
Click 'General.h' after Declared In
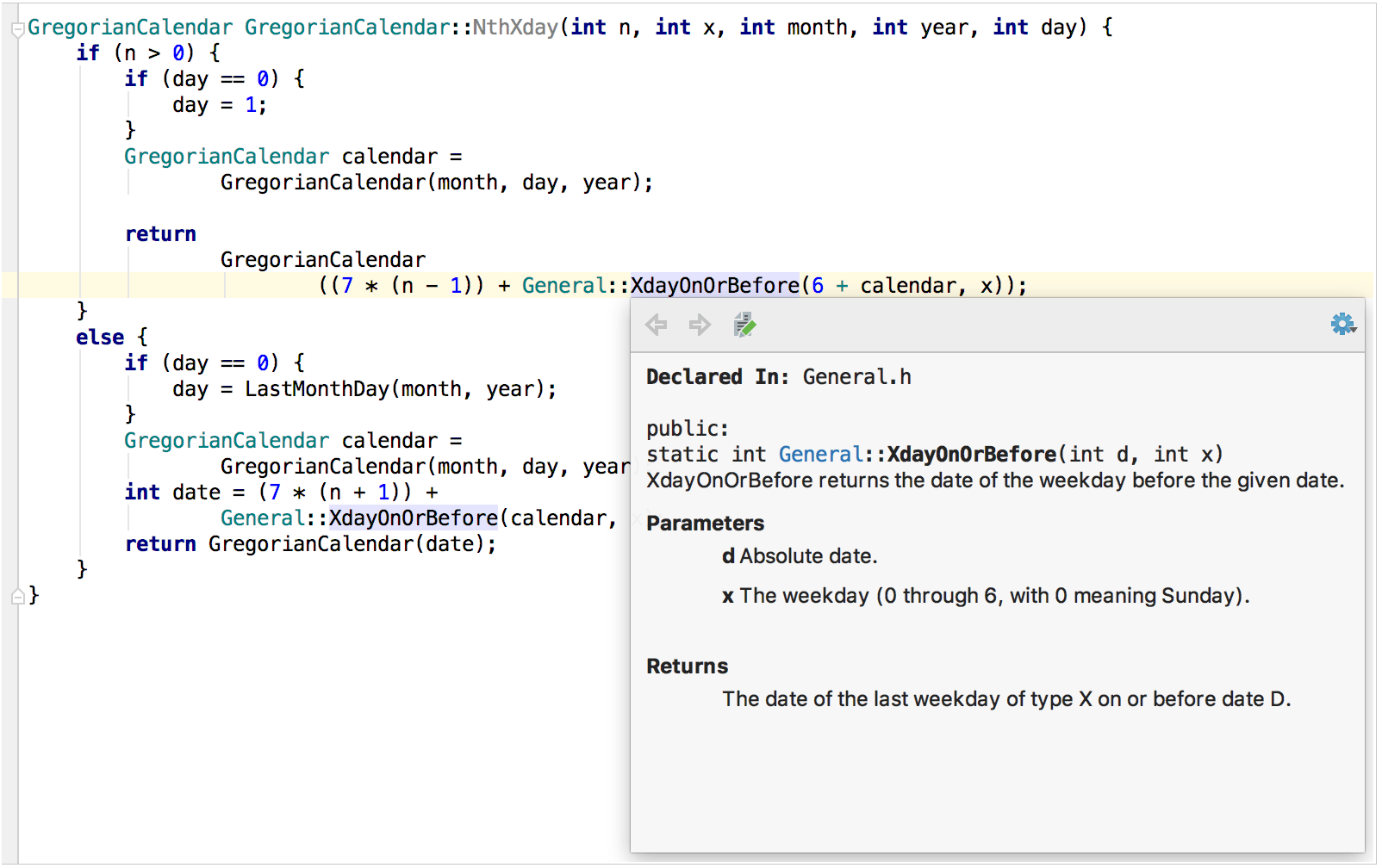point(856,376)
